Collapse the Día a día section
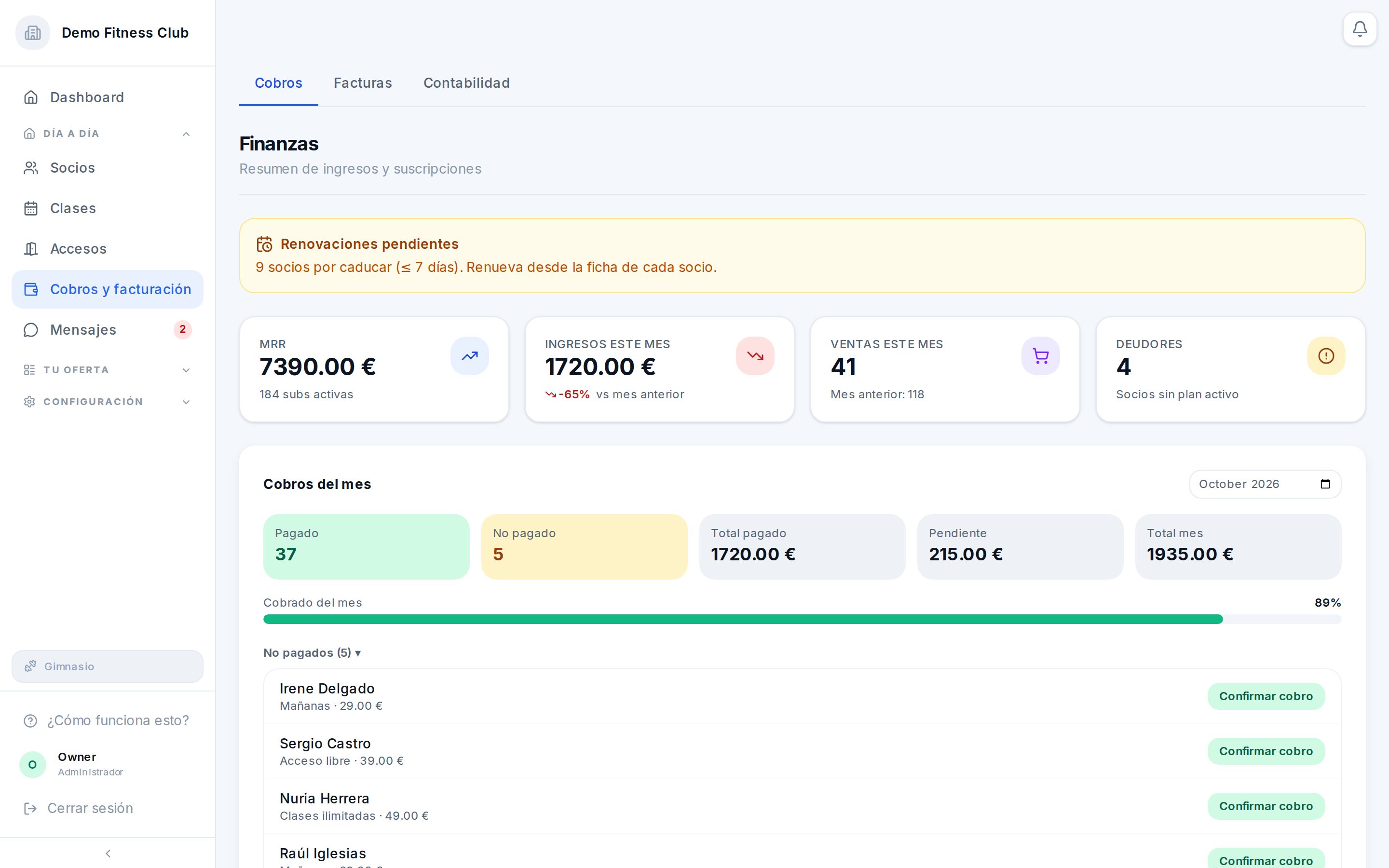Screen dimensions: 1389x868 click(x=108, y=133)
